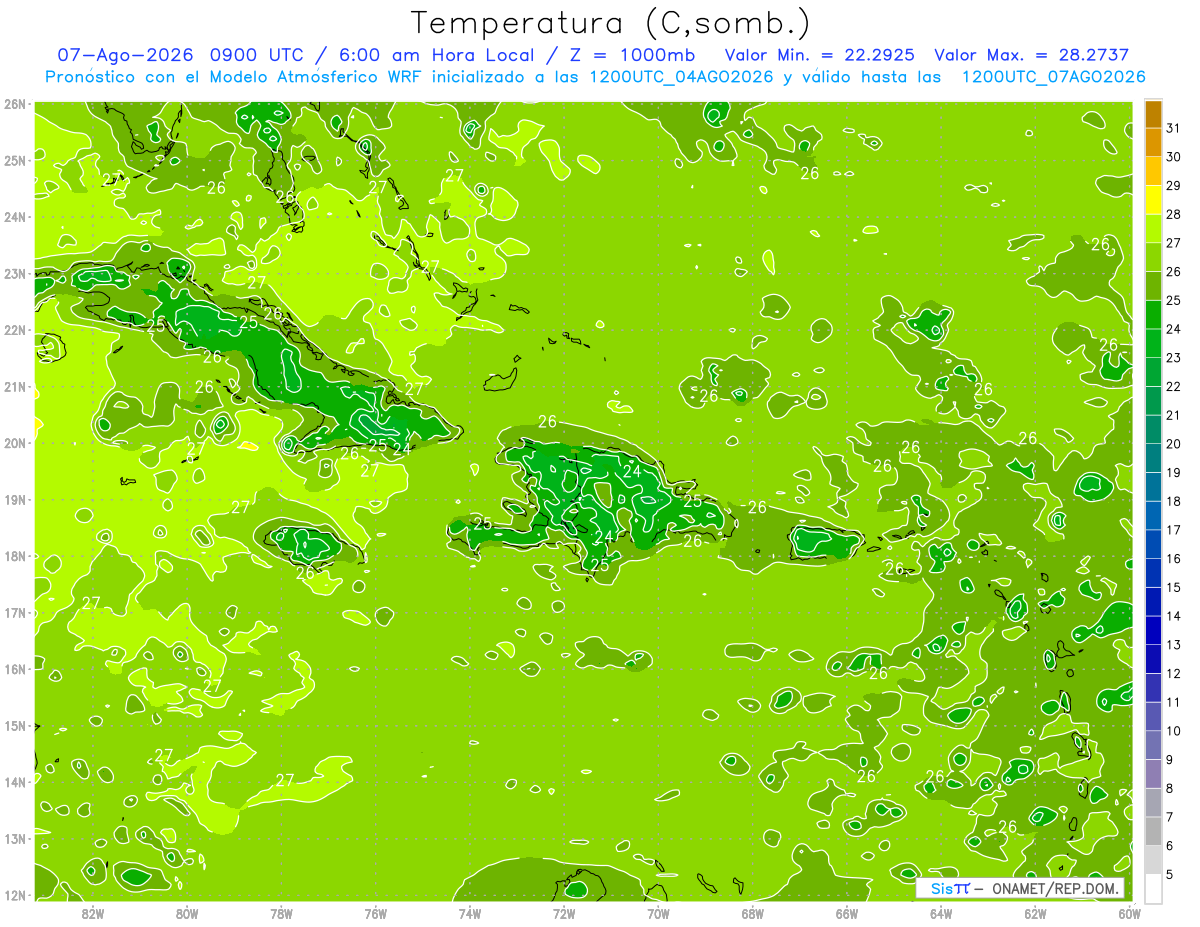Click the green legend band between 23 and 24

(x=1153, y=344)
